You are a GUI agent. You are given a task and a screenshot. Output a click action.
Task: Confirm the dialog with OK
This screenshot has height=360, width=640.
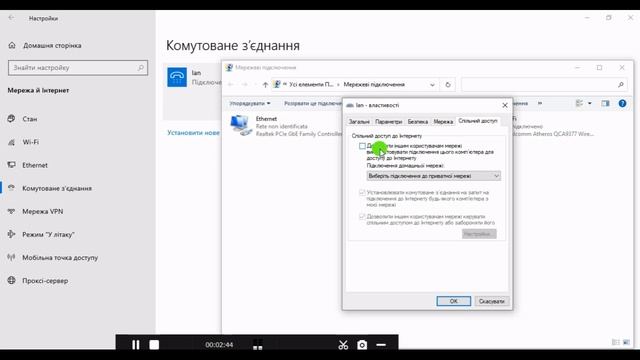[453, 301]
